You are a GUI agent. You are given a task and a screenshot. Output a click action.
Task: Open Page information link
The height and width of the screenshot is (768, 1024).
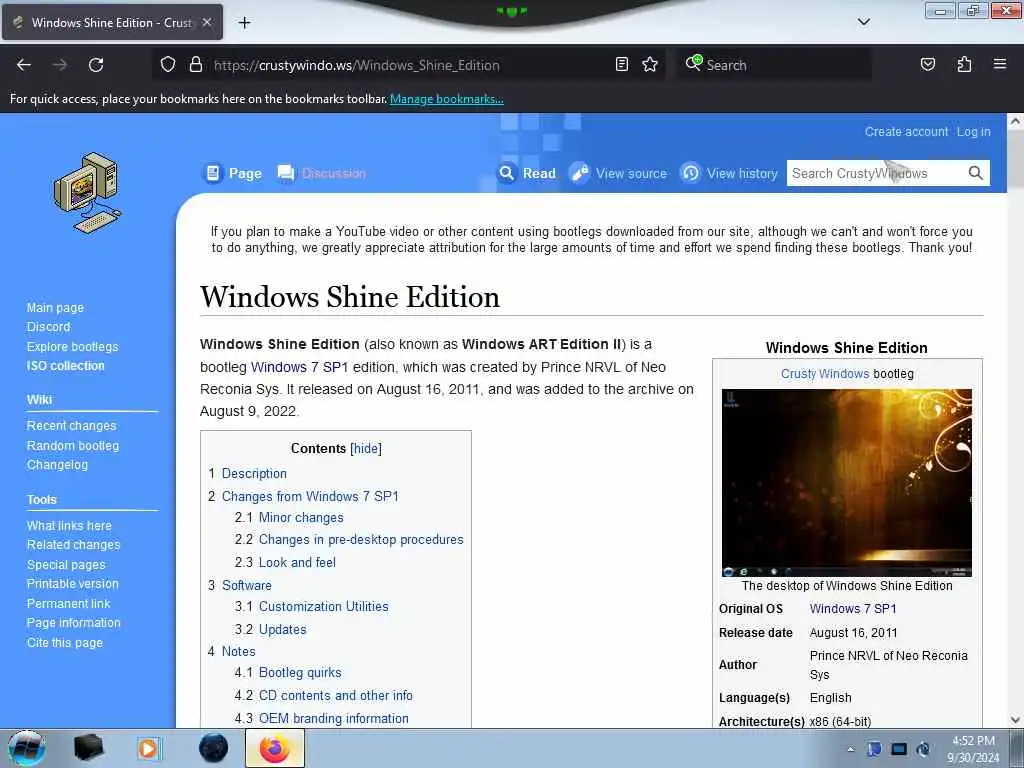pos(74,623)
